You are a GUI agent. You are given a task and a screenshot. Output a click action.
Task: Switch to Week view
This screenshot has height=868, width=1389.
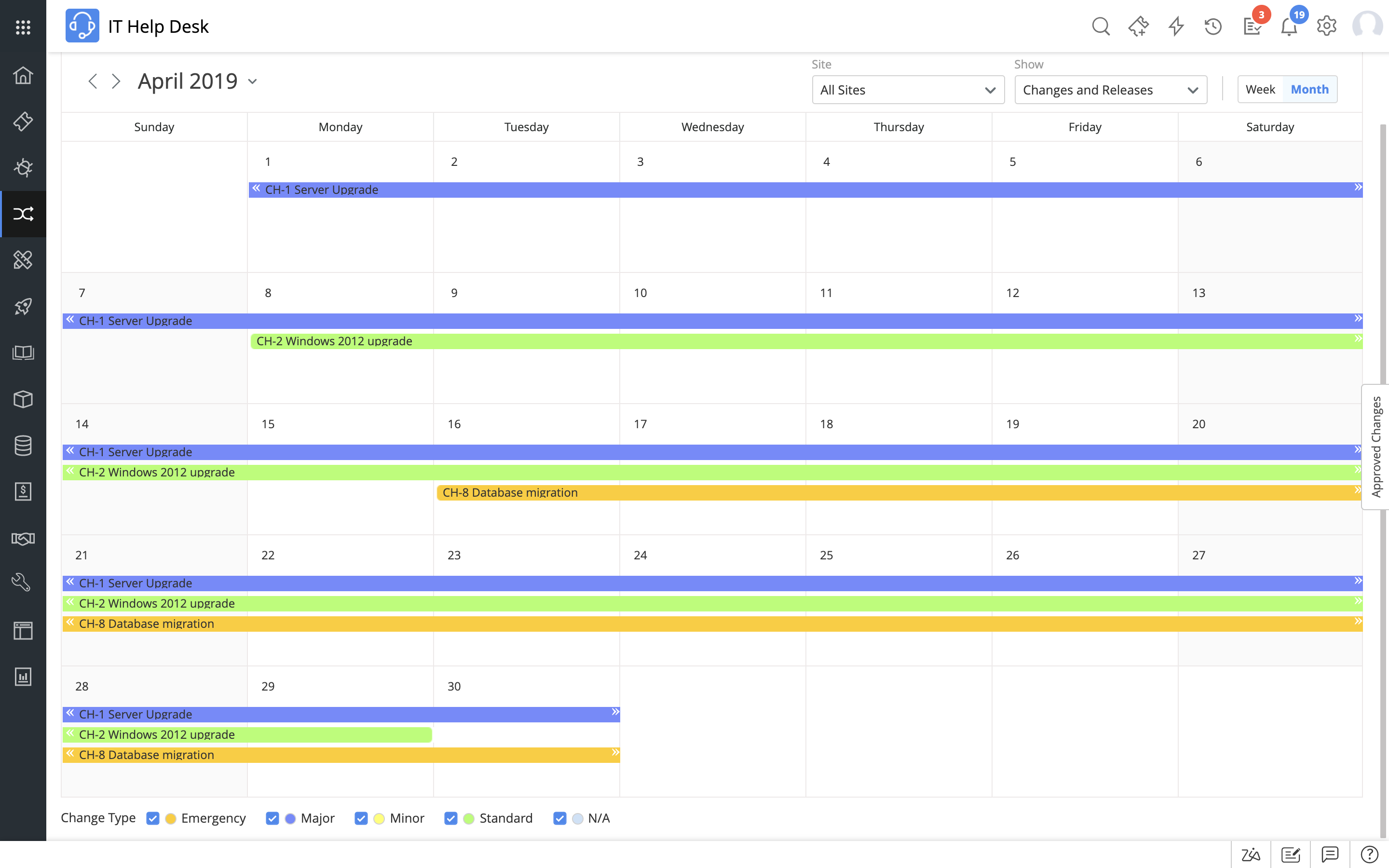point(1260,90)
